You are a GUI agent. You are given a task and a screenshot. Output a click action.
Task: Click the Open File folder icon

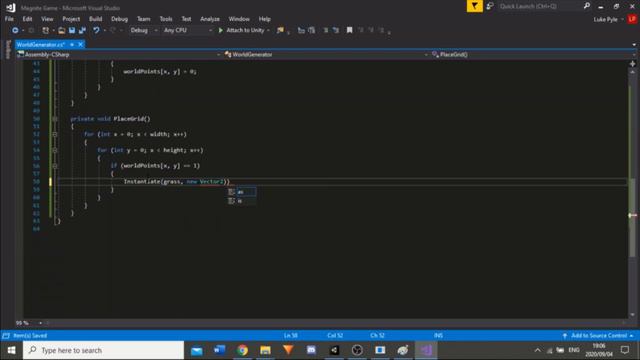[61, 30]
